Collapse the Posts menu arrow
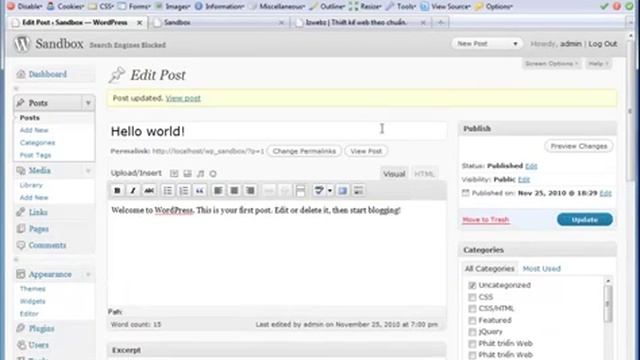 click(x=88, y=103)
